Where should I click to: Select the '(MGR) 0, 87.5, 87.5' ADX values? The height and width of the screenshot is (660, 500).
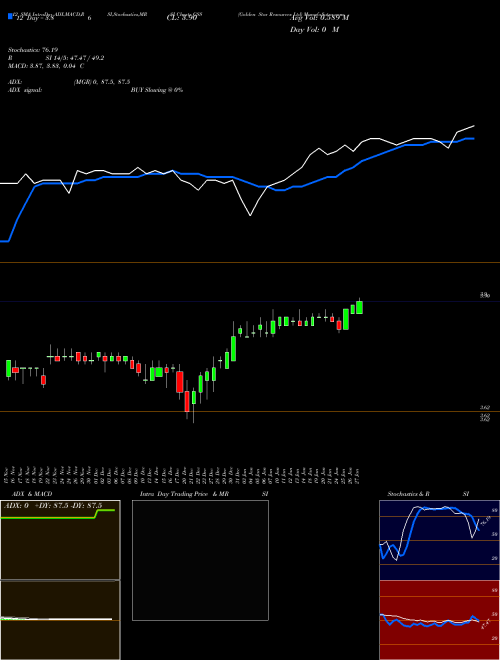pyautogui.click(x=101, y=82)
